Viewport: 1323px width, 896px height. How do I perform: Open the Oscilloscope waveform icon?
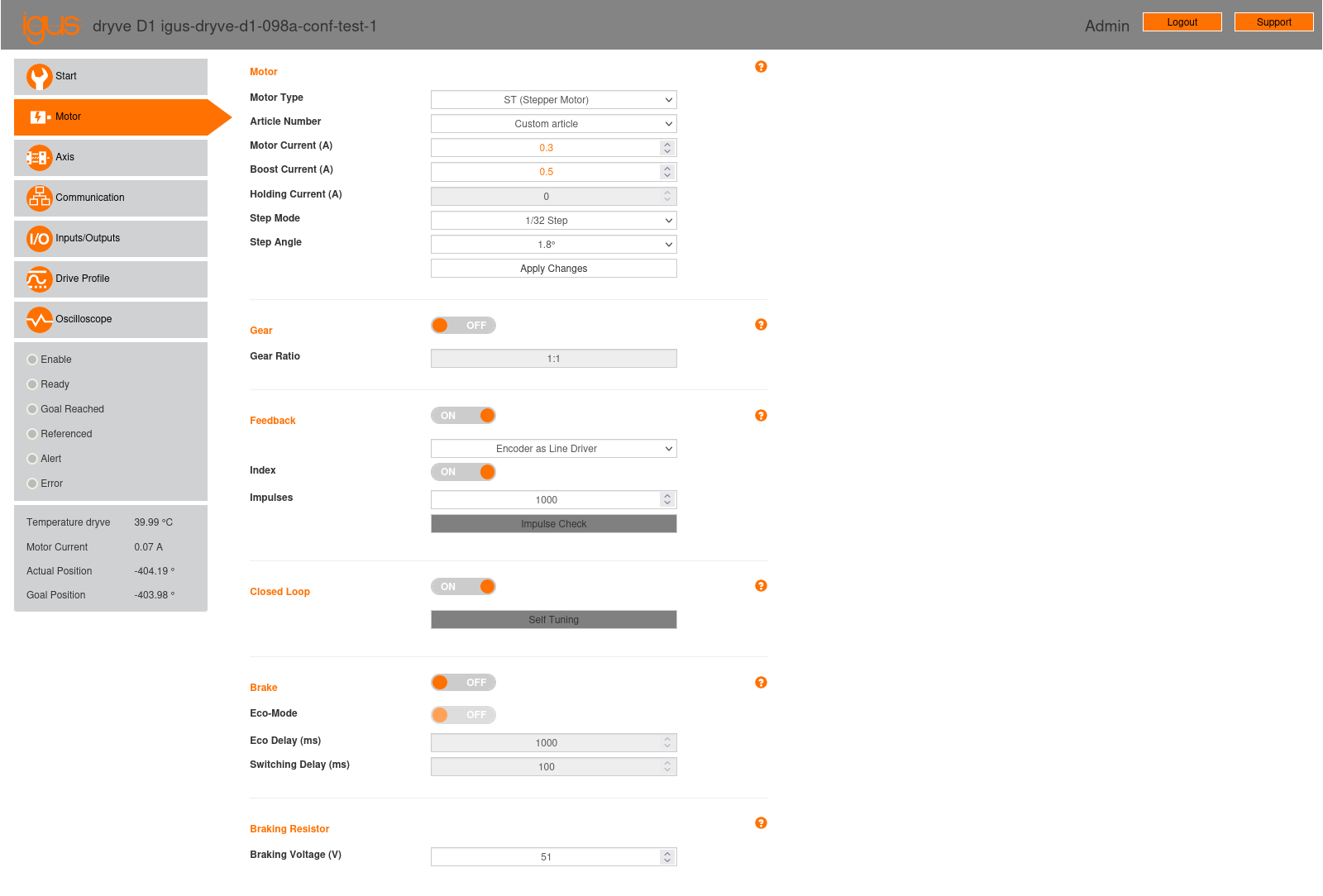[x=39, y=320]
